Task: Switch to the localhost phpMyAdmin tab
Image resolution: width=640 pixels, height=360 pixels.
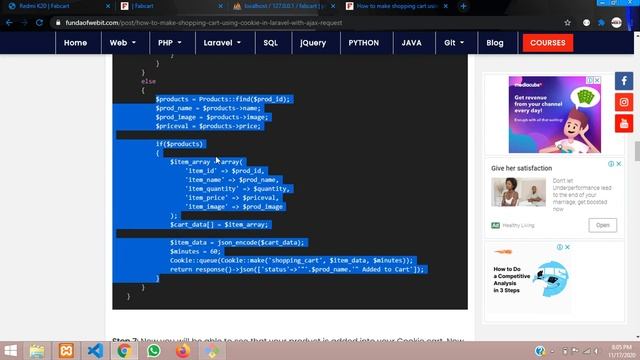Action: [284, 6]
